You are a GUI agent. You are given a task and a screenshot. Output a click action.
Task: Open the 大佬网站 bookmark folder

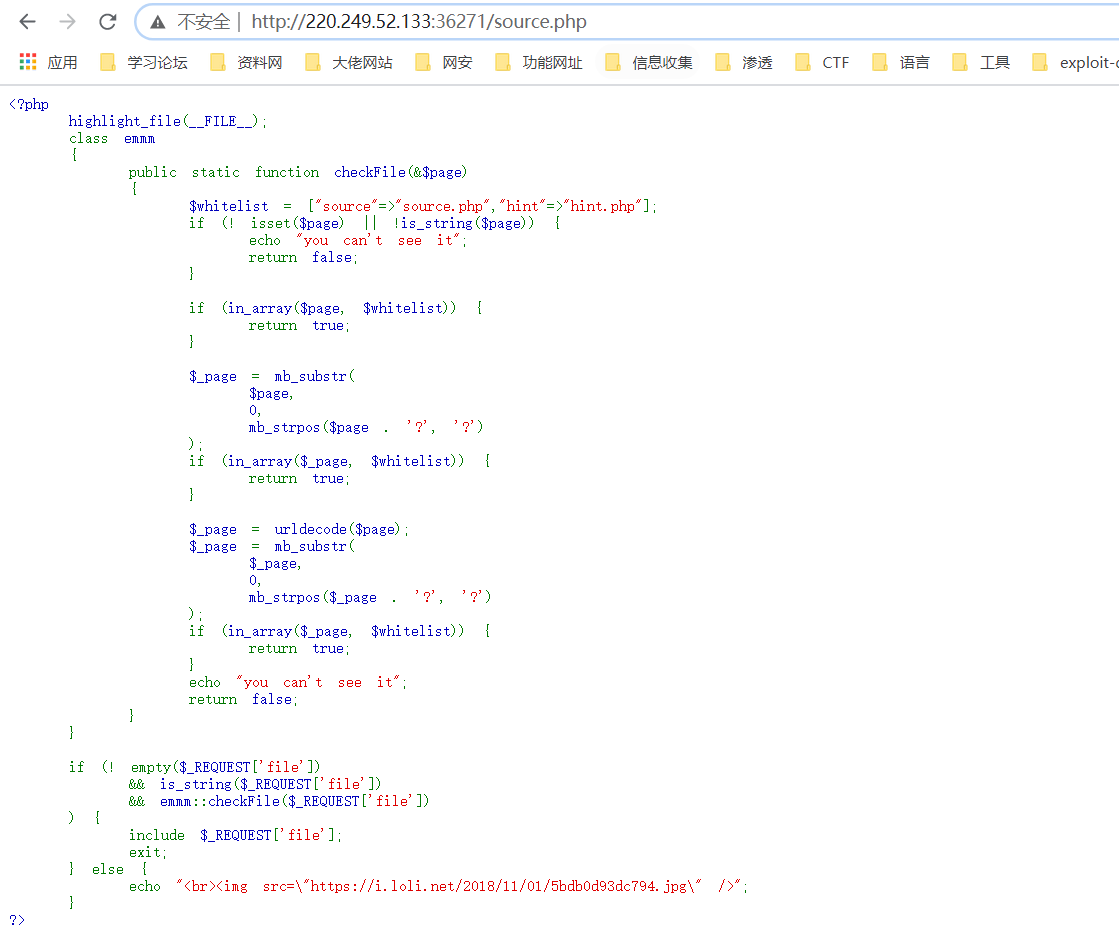pos(348,63)
